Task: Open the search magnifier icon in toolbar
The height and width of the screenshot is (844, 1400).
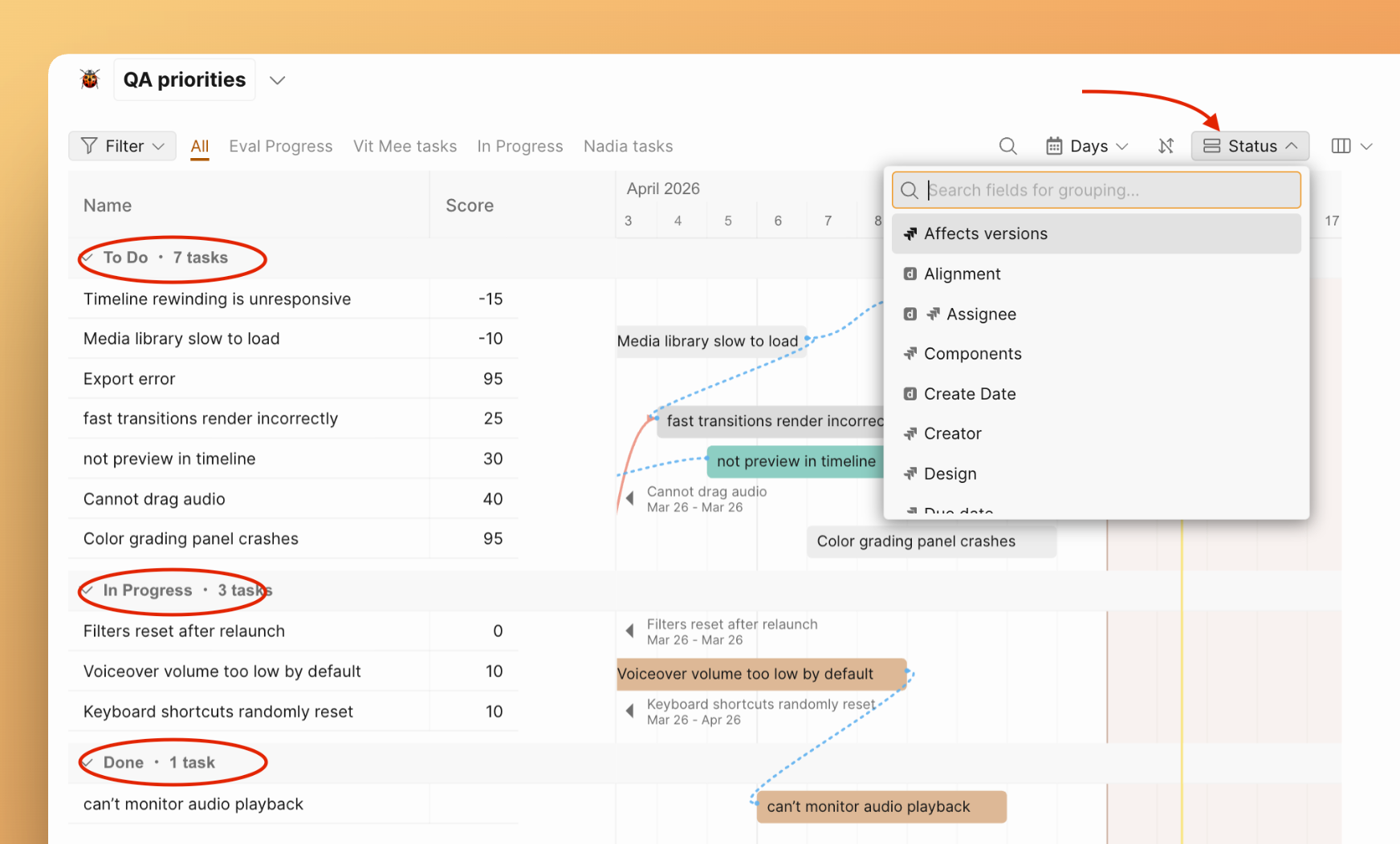Action: pos(1007,146)
